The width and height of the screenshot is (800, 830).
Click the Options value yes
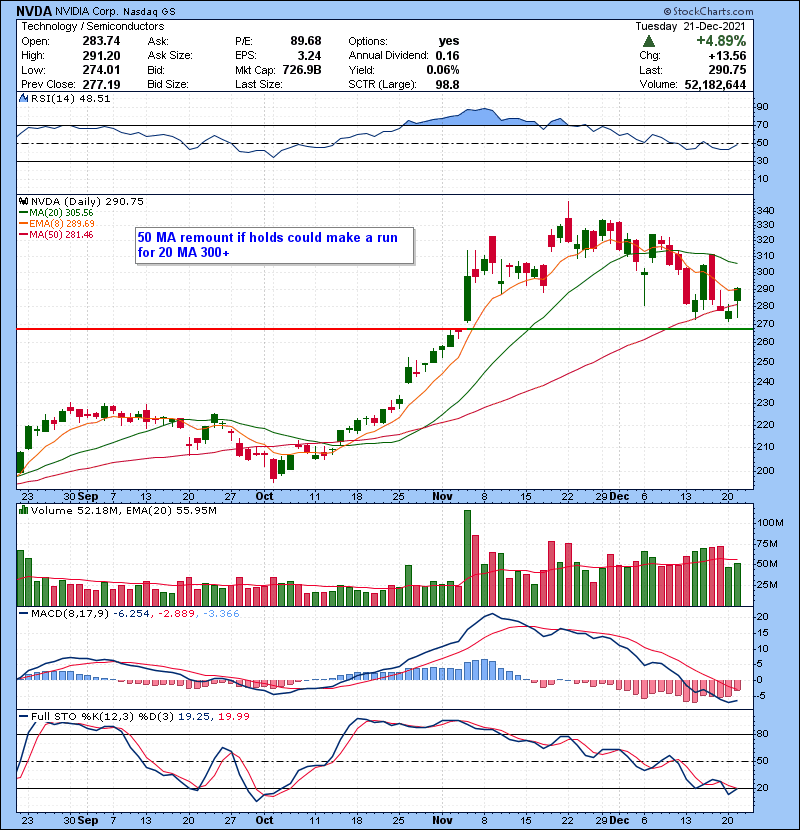point(448,41)
